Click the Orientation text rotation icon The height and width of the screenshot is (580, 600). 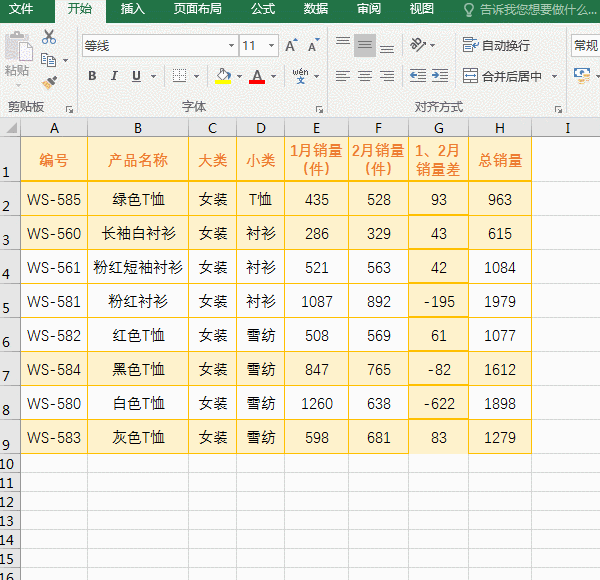418,45
